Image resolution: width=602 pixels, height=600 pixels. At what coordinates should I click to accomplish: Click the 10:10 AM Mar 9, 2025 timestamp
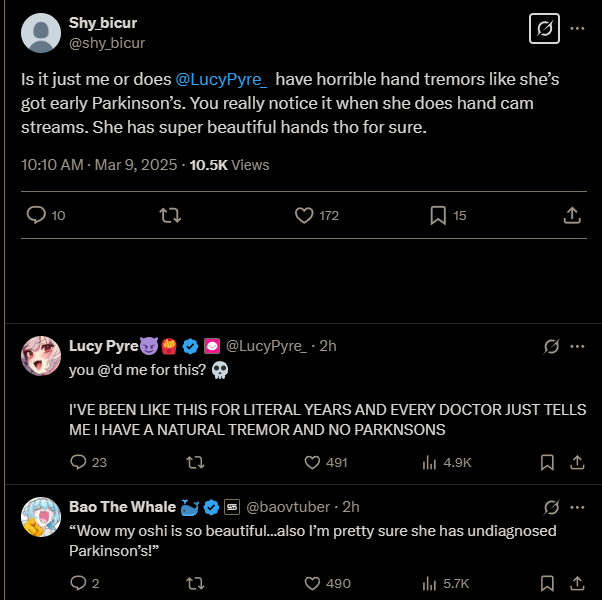(100, 164)
